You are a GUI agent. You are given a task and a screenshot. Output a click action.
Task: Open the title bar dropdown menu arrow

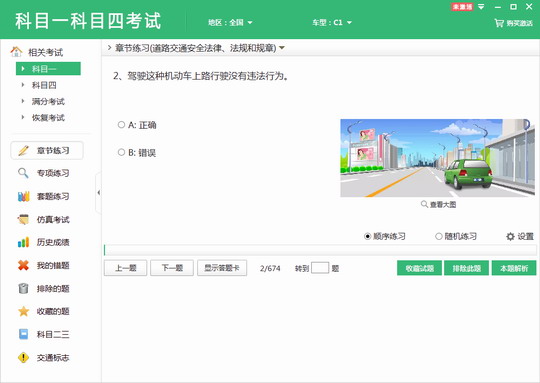[x=481, y=7]
